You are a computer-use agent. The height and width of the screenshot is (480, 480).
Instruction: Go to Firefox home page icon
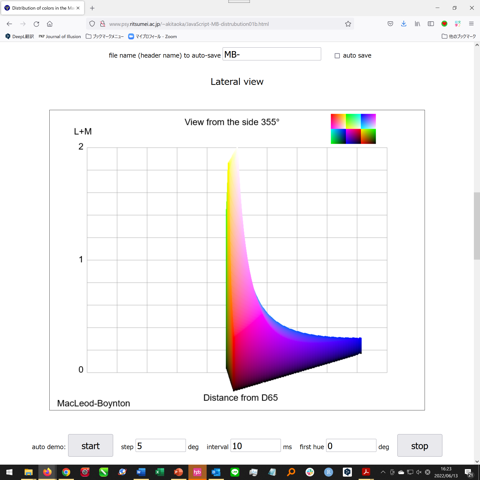point(50,24)
